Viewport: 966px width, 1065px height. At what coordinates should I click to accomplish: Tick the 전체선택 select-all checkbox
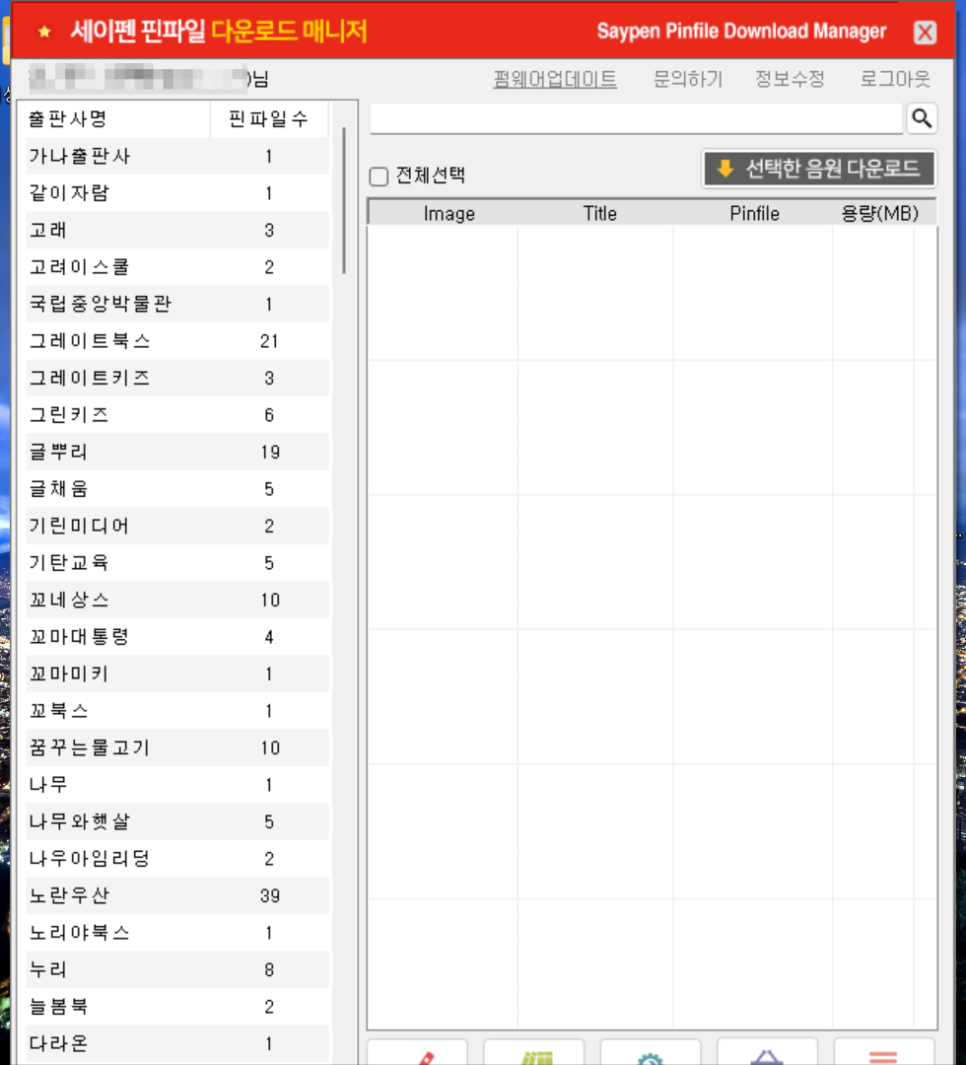pos(378,177)
